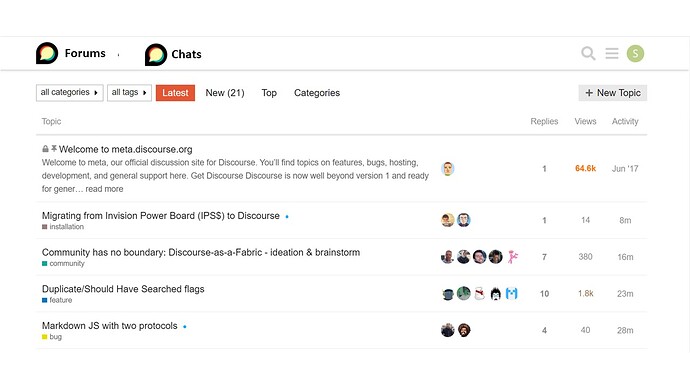Open the all tags dropdown

coord(129,93)
